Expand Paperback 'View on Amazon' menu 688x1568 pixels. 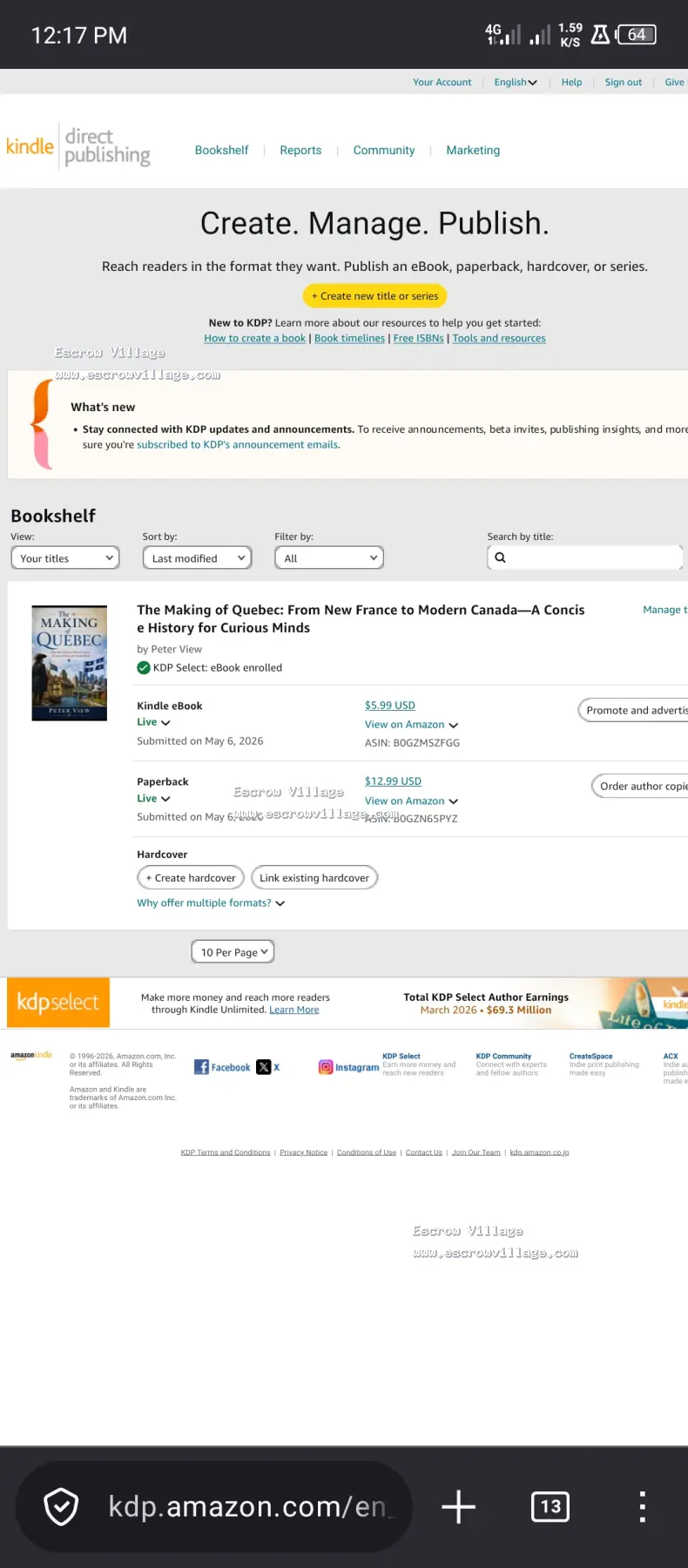[411, 801]
